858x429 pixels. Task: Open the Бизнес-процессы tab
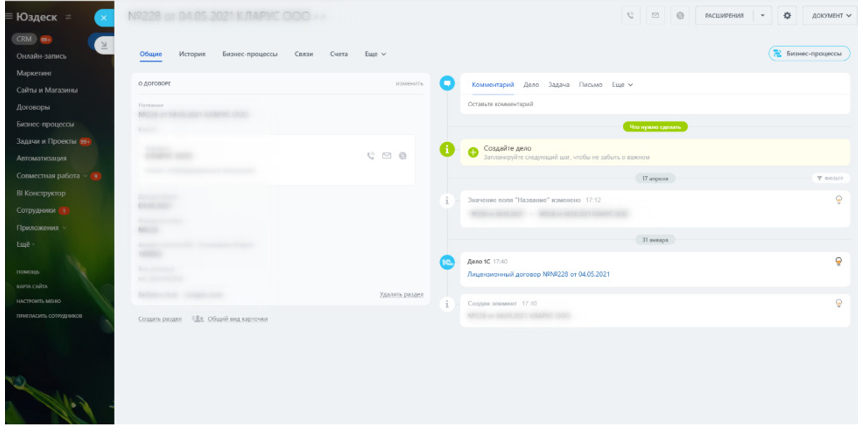click(250, 54)
